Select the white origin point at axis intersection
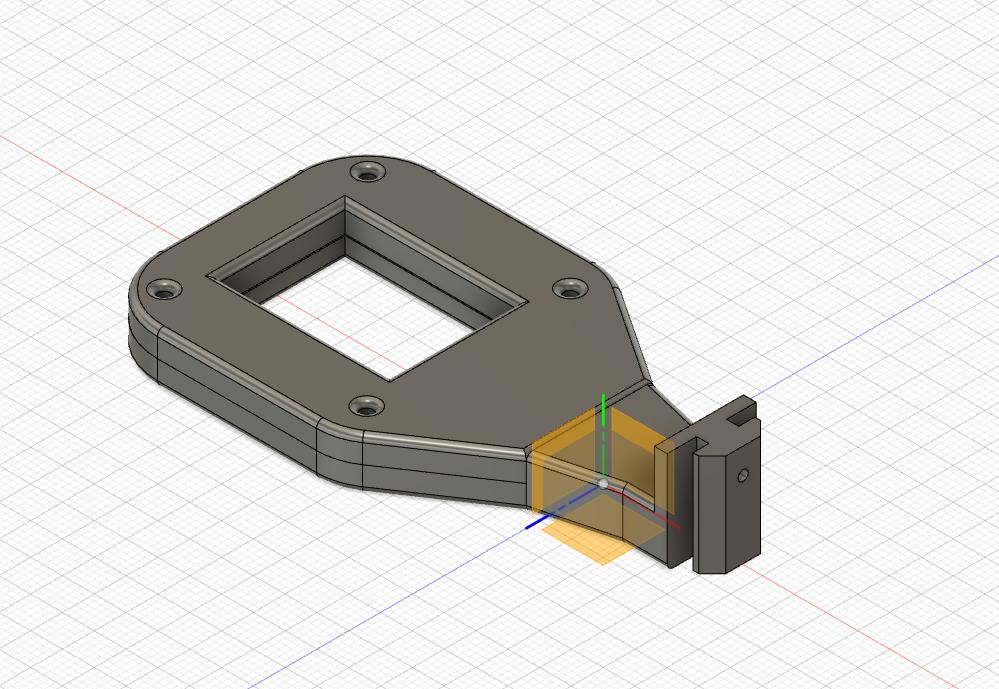Viewport: 999px width, 689px height. (603, 484)
